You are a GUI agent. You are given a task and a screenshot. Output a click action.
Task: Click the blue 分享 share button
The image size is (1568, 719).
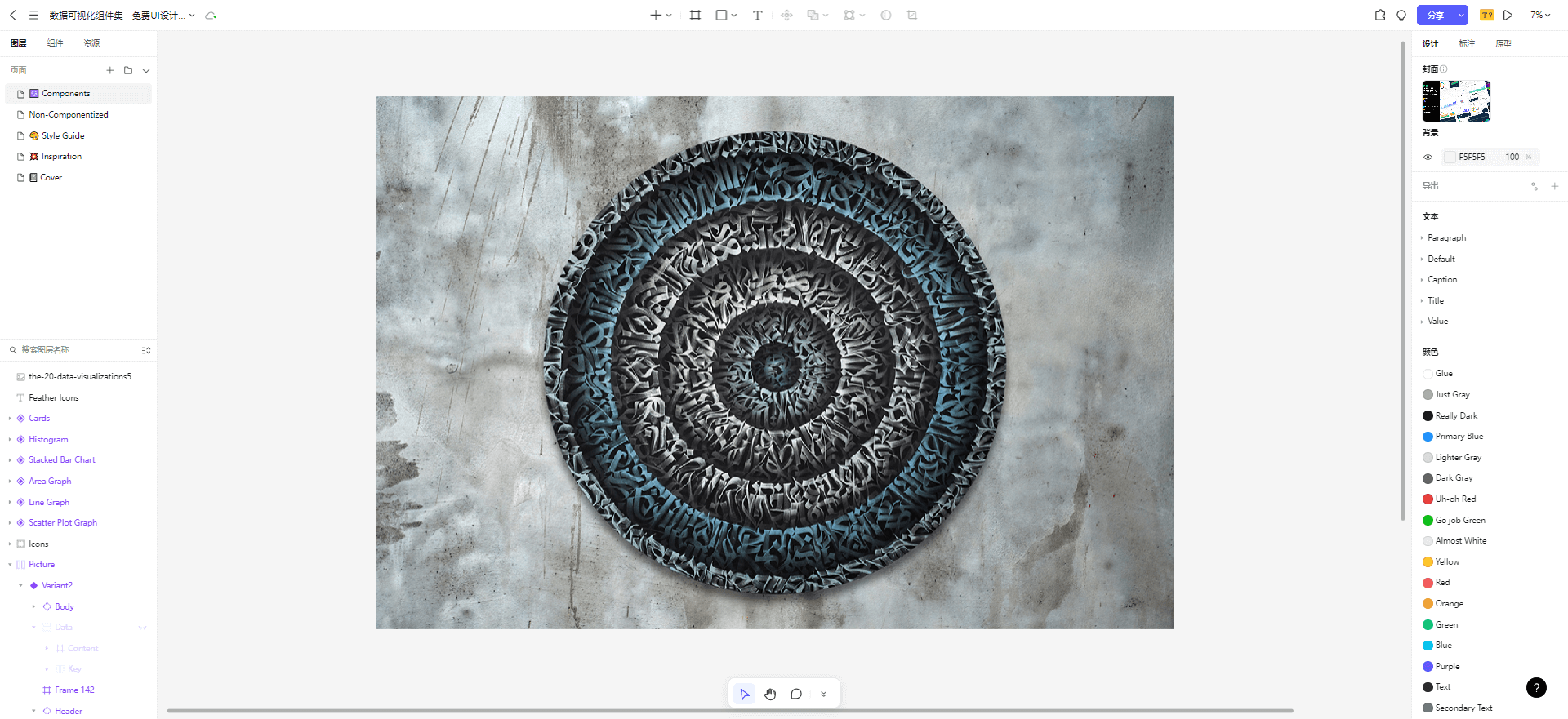pyautogui.click(x=1436, y=15)
